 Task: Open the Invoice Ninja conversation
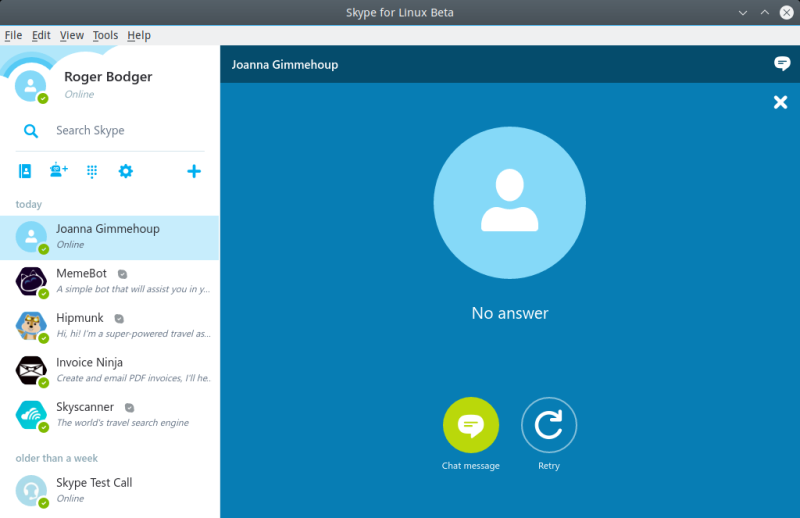[x=110, y=371]
